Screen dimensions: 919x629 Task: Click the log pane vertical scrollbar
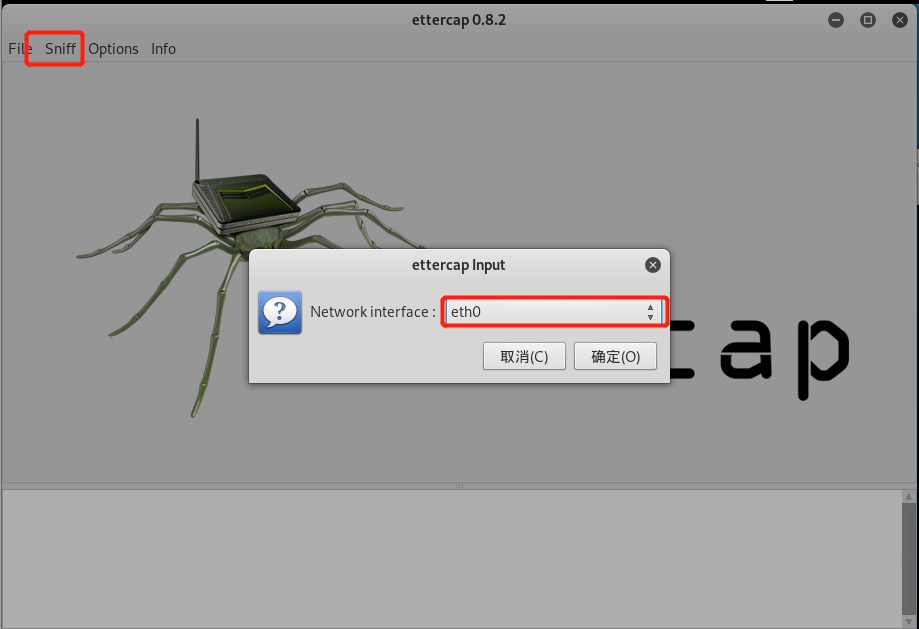pos(908,559)
